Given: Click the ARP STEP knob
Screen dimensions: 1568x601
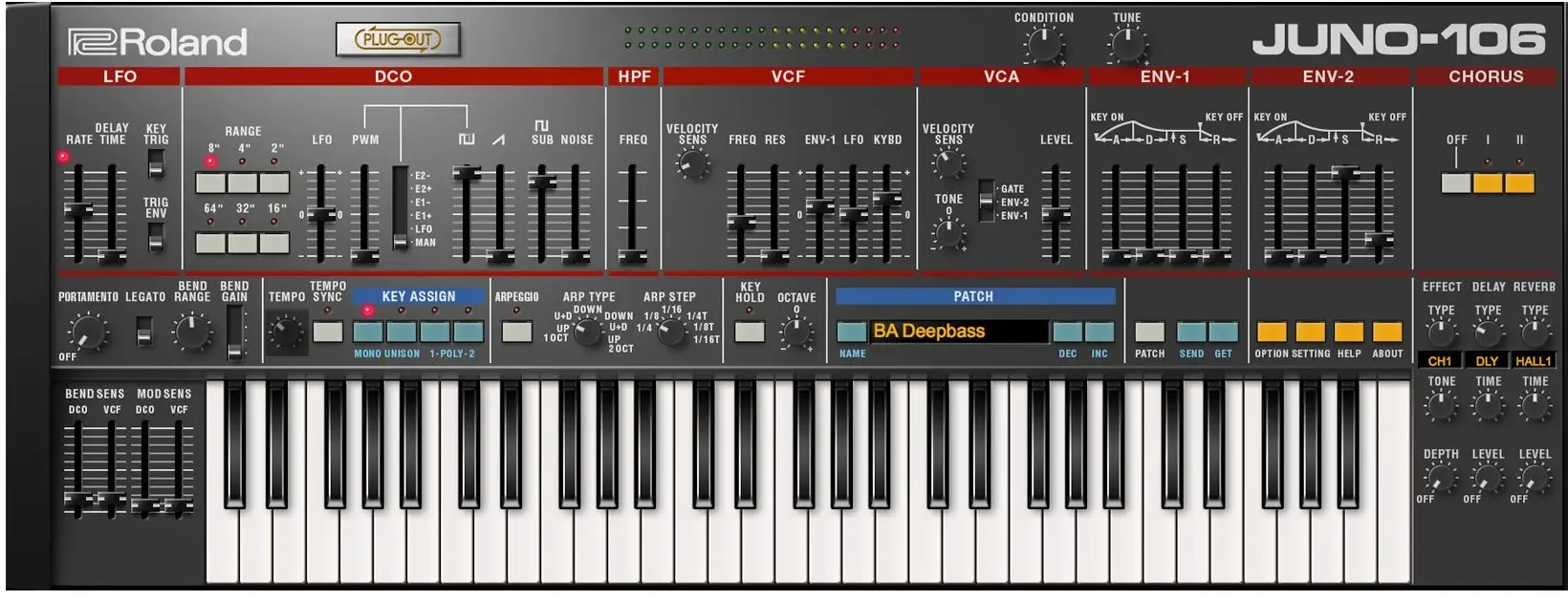Looking at the screenshot, I should click(x=673, y=333).
